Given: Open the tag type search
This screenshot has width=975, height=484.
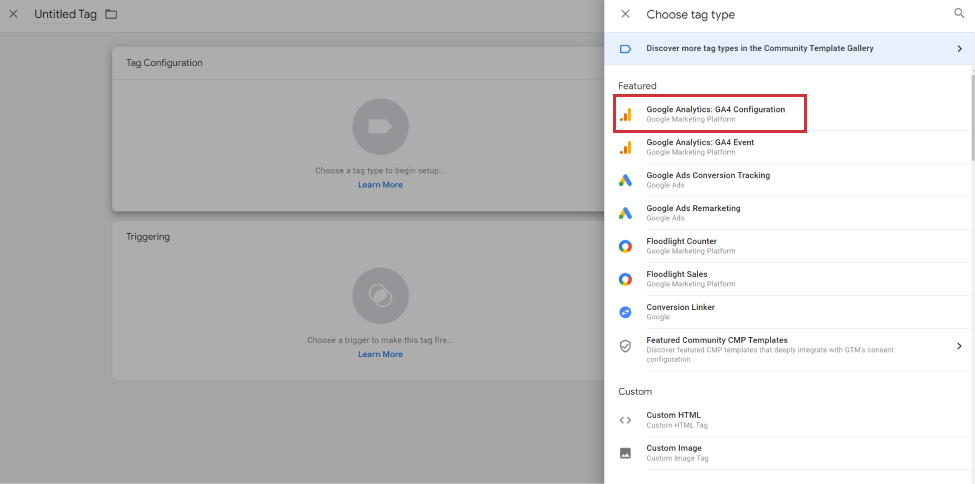Looking at the screenshot, I should [x=959, y=14].
